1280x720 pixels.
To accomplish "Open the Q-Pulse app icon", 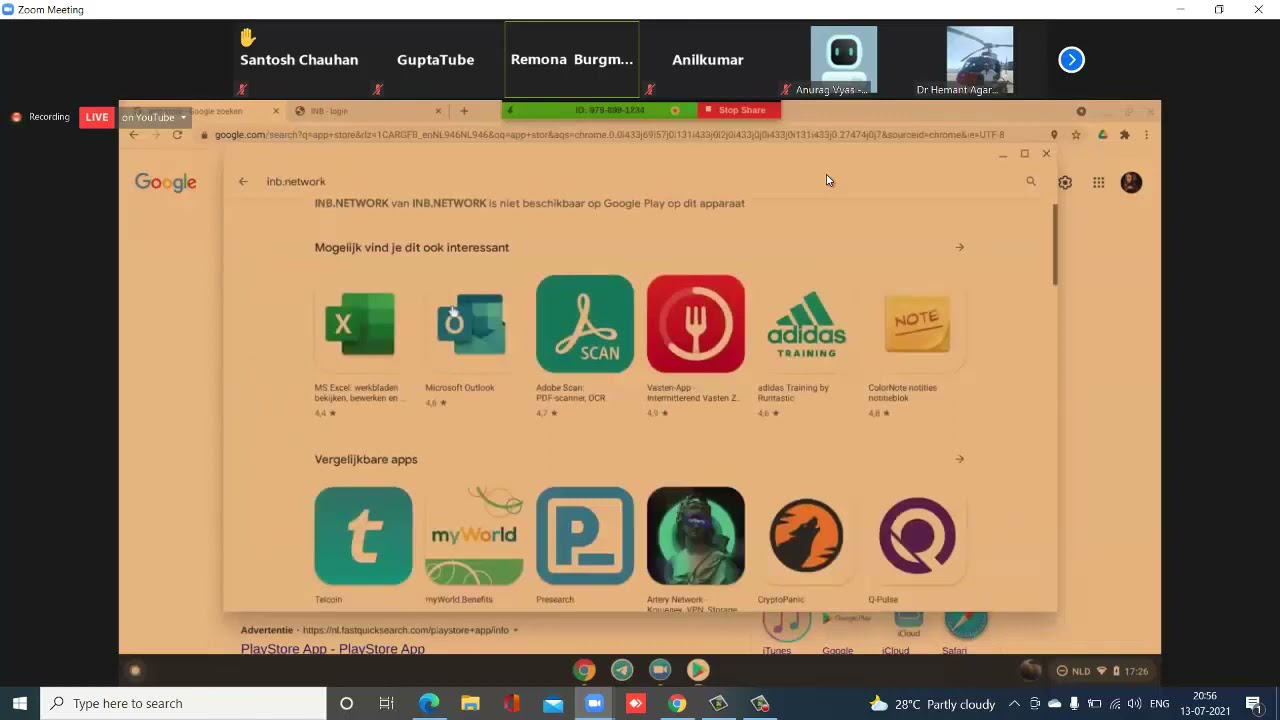I will 917,536.
